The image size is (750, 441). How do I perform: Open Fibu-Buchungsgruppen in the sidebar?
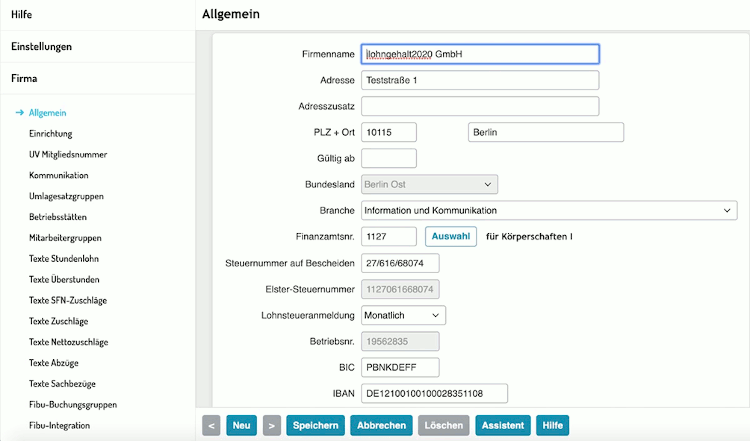[x=73, y=405]
